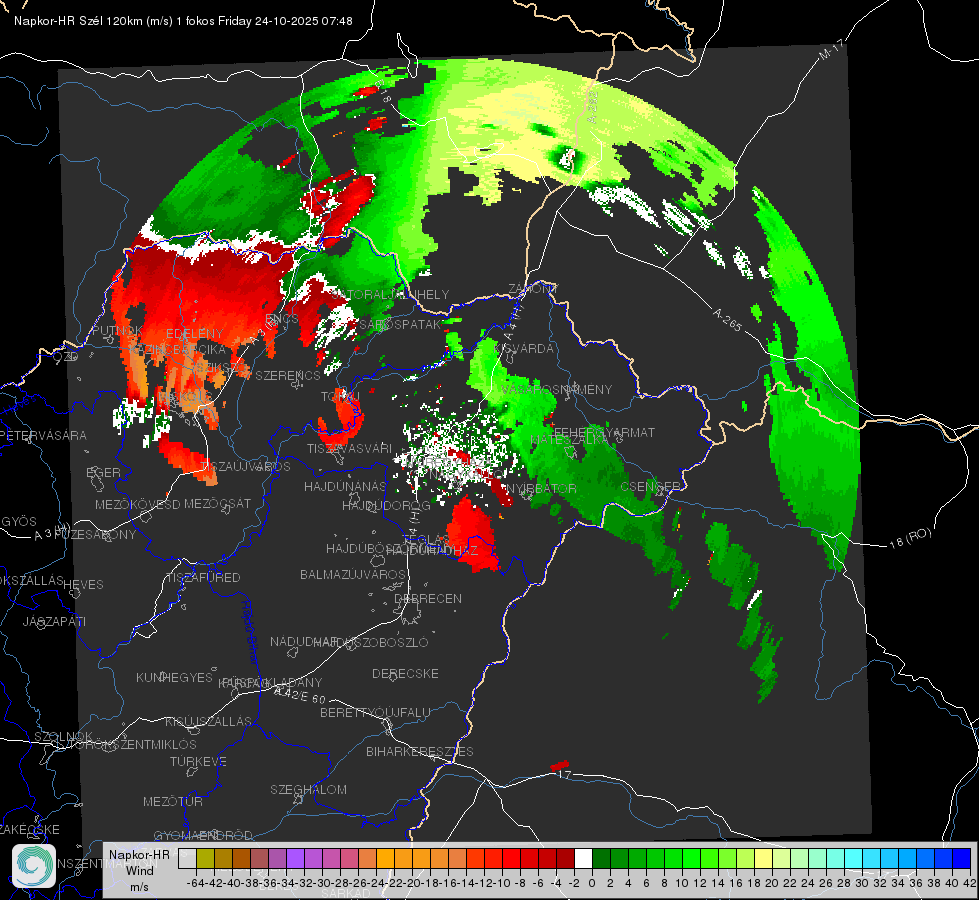Image resolution: width=979 pixels, height=900 pixels.
Task: Click the SZOLNOK city label
Action: [64, 736]
